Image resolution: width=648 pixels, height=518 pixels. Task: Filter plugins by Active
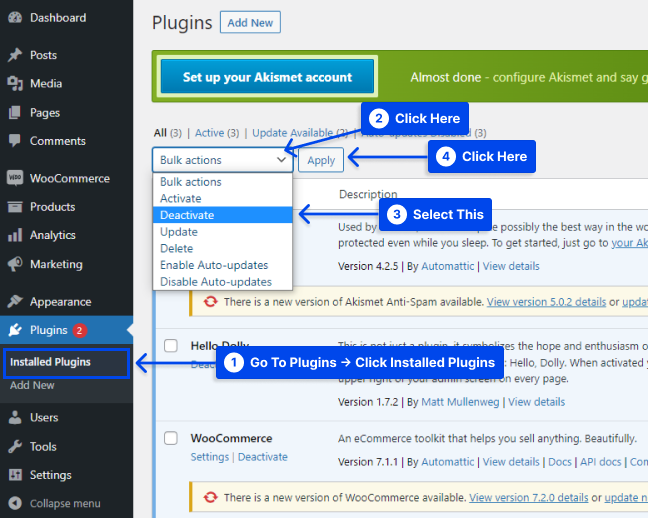click(209, 133)
